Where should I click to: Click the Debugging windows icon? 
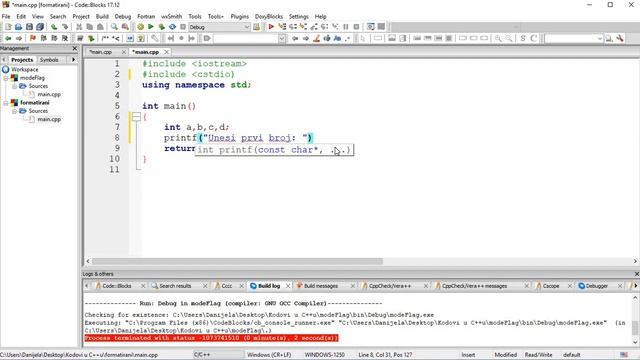371,27
